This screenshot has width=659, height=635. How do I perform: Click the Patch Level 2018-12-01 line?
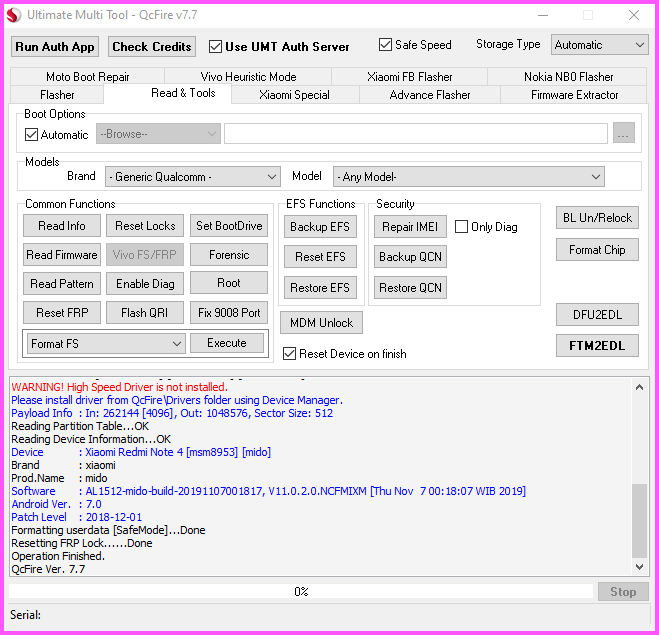point(76,517)
